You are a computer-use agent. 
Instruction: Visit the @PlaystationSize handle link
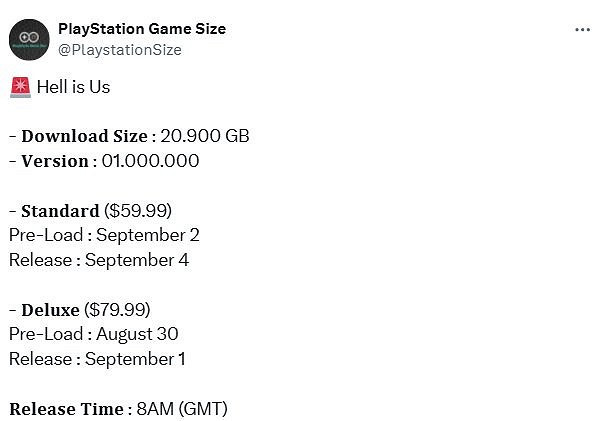click(x=120, y=49)
